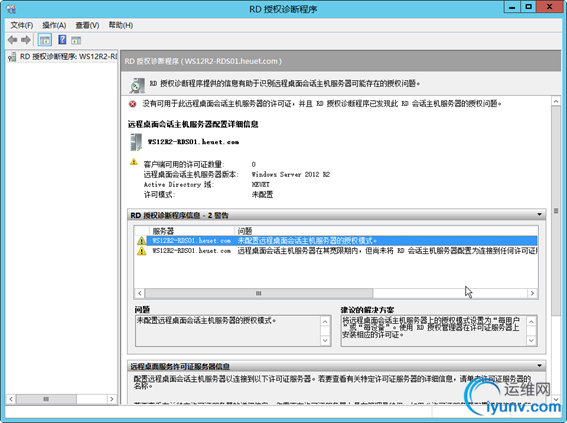567x423 pixels.
Task: Click the version value Windows Server 2012 R2
Action: (x=291, y=174)
